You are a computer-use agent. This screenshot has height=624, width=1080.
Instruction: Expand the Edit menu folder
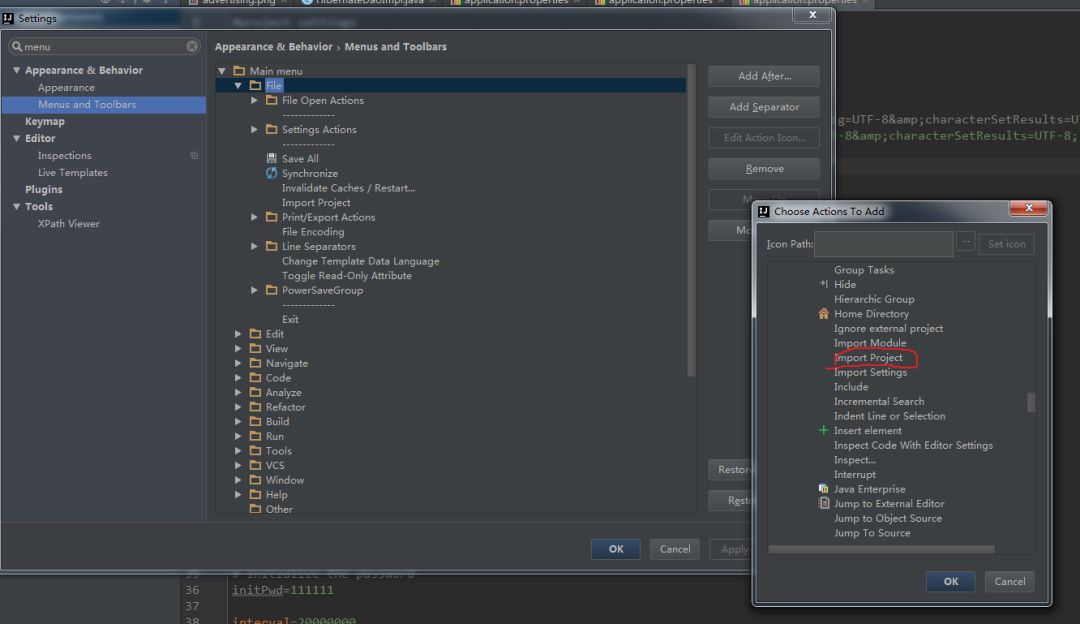[239, 334]
